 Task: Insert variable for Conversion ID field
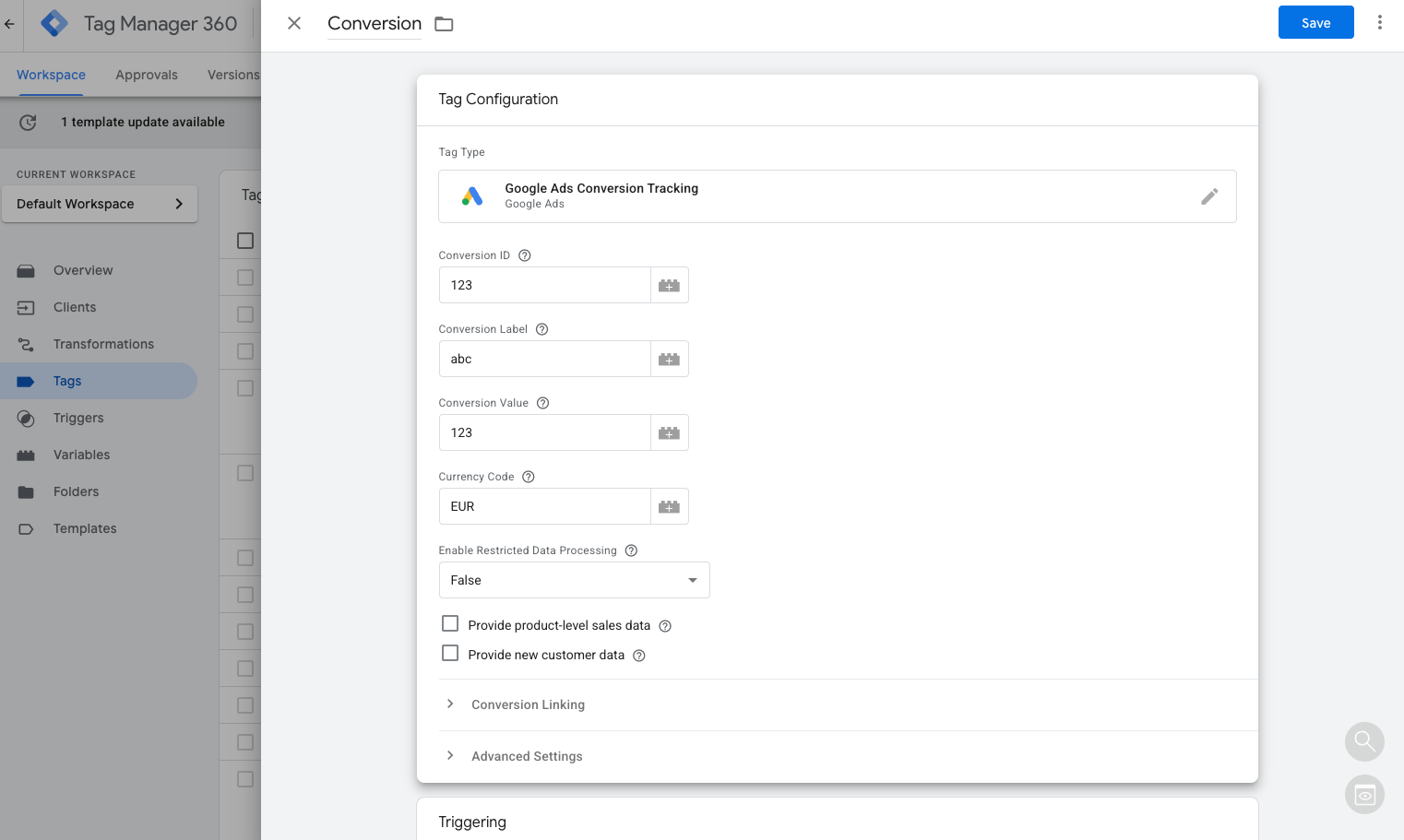pos(669,286)
